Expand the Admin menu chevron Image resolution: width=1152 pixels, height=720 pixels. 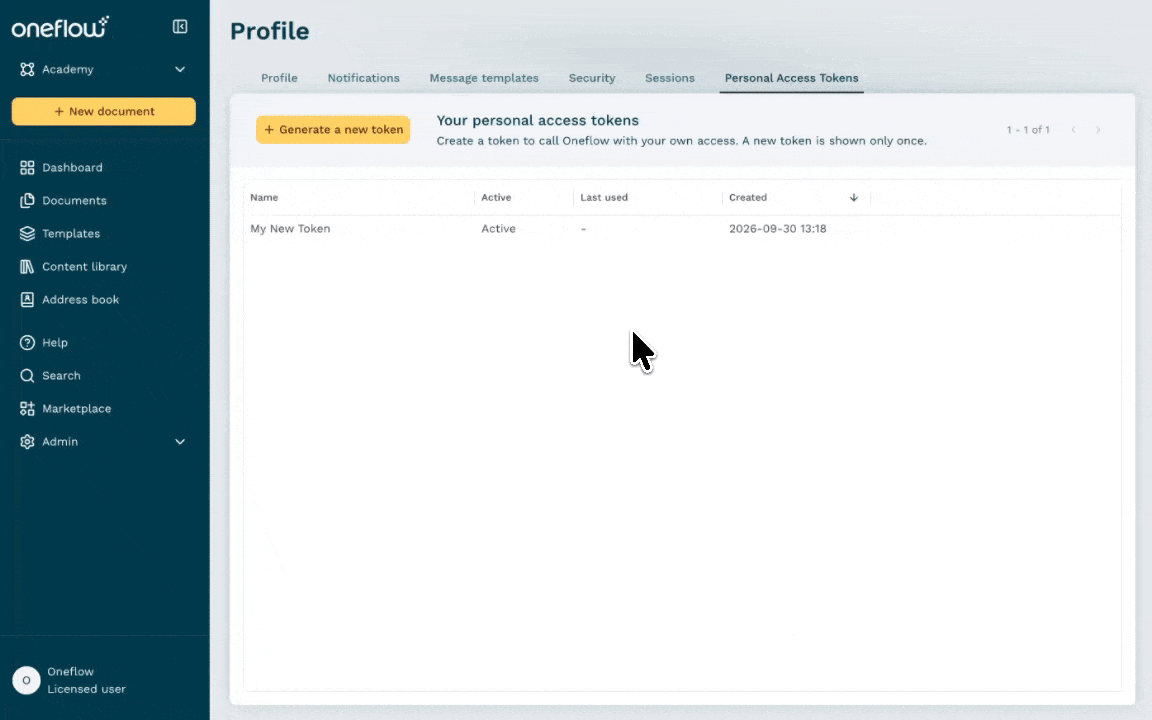180,442
